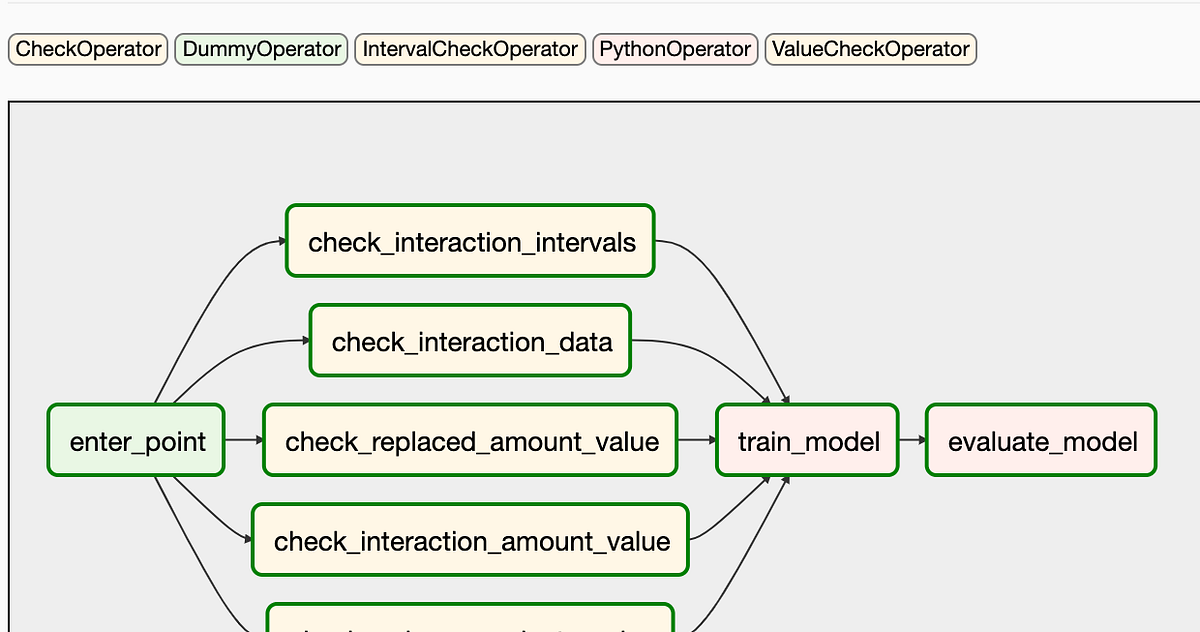Select the evaluate_model task node
The width and height of the screenshot is (1200, 632).
click(x=1041, y=439)
